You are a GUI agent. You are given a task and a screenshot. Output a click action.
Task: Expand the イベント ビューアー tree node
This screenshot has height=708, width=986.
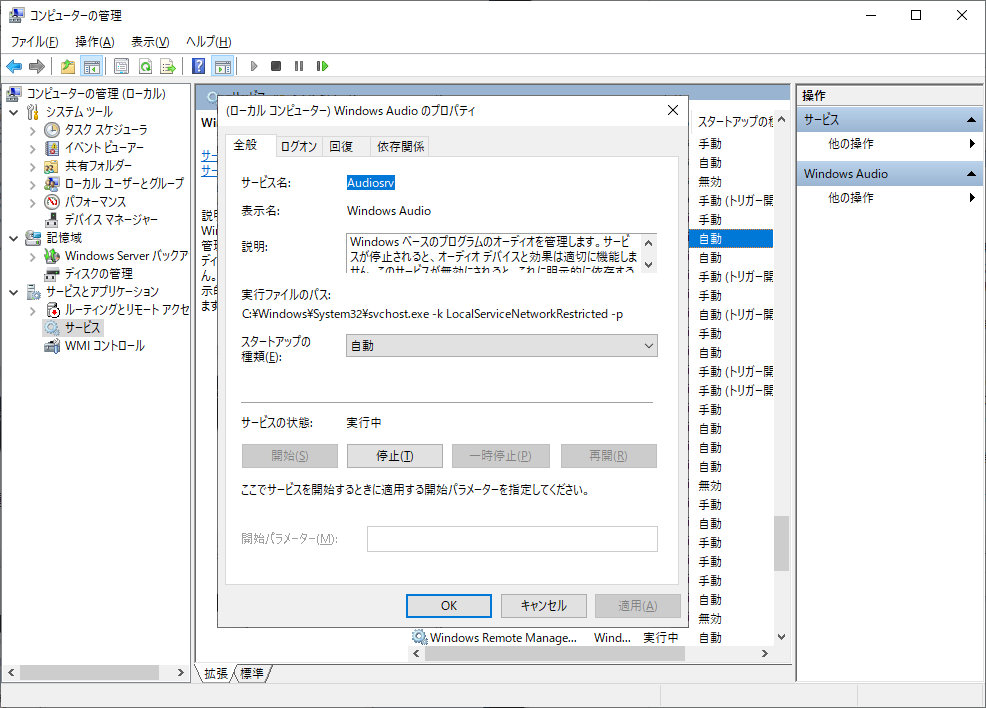[33, 148]
